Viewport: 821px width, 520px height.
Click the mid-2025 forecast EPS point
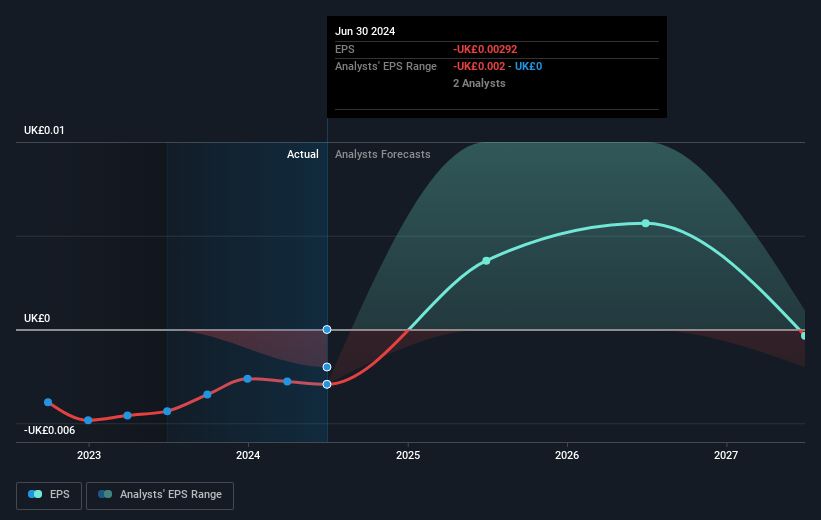coord(486,261)
